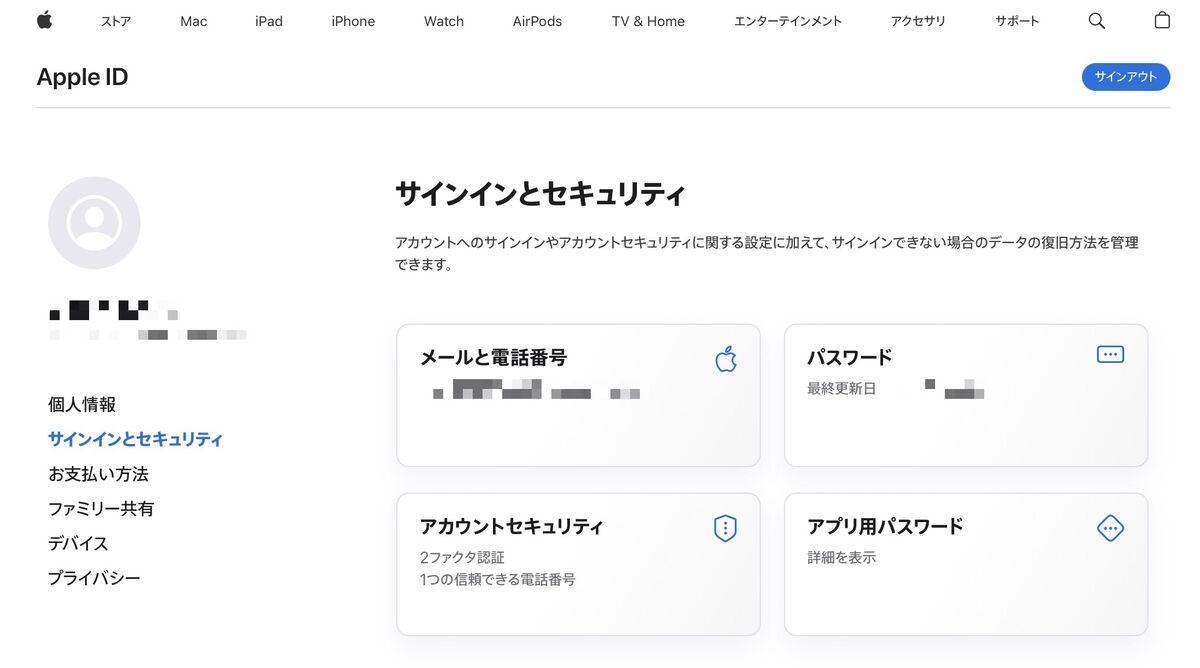Go to ファミリー共有 in the sidebar
Image resolution: width=1200 pixels, height=668 pixels.
pos(101,509)
